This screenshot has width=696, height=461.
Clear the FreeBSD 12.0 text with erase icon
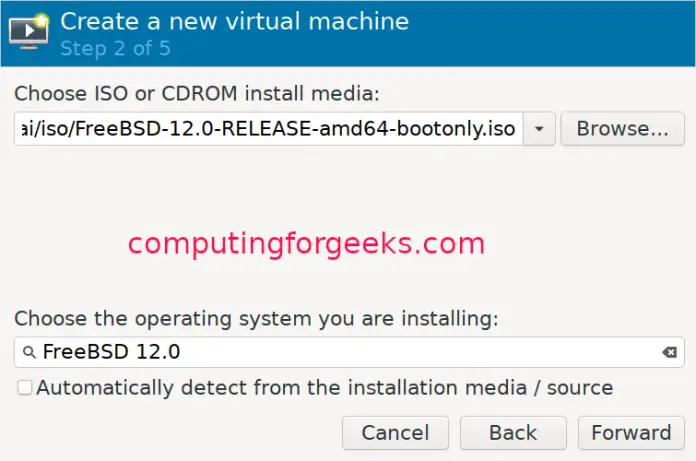669,352
